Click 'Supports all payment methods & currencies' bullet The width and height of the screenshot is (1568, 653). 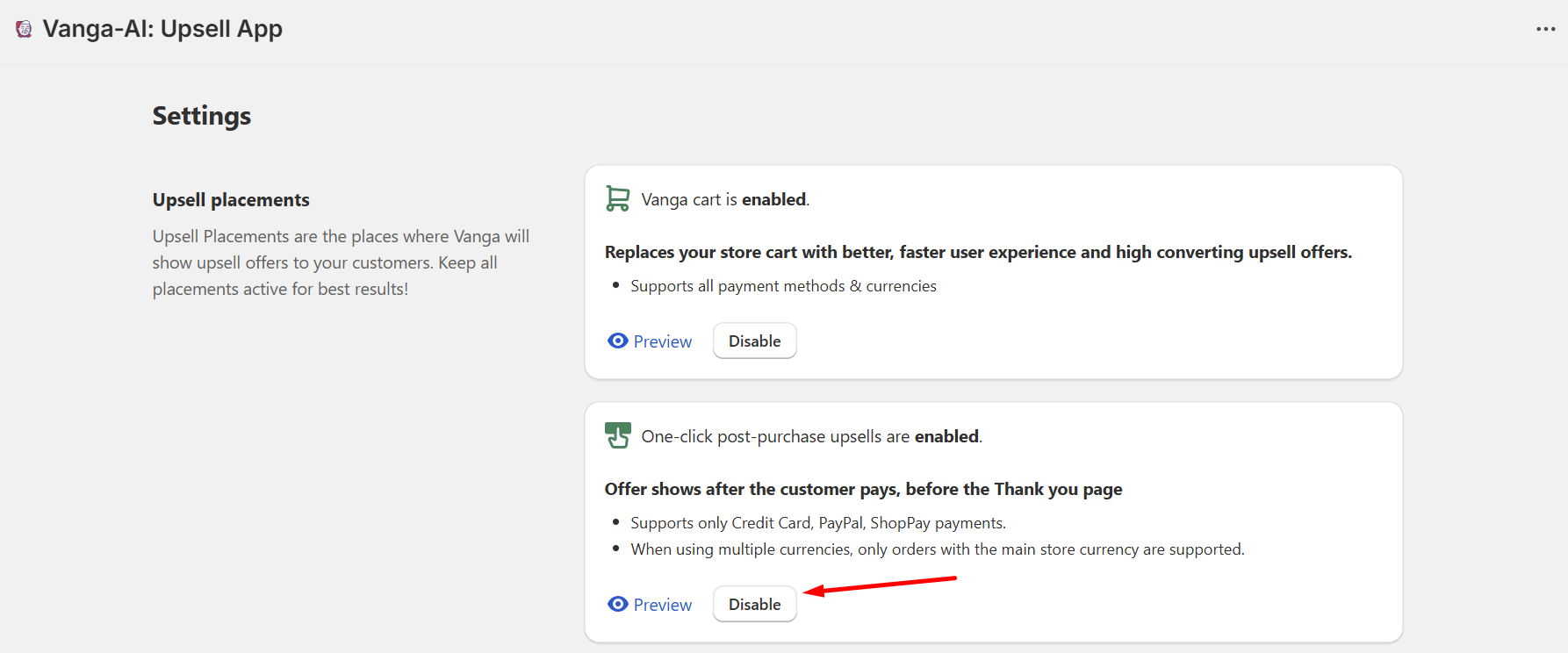pos(783,286)
